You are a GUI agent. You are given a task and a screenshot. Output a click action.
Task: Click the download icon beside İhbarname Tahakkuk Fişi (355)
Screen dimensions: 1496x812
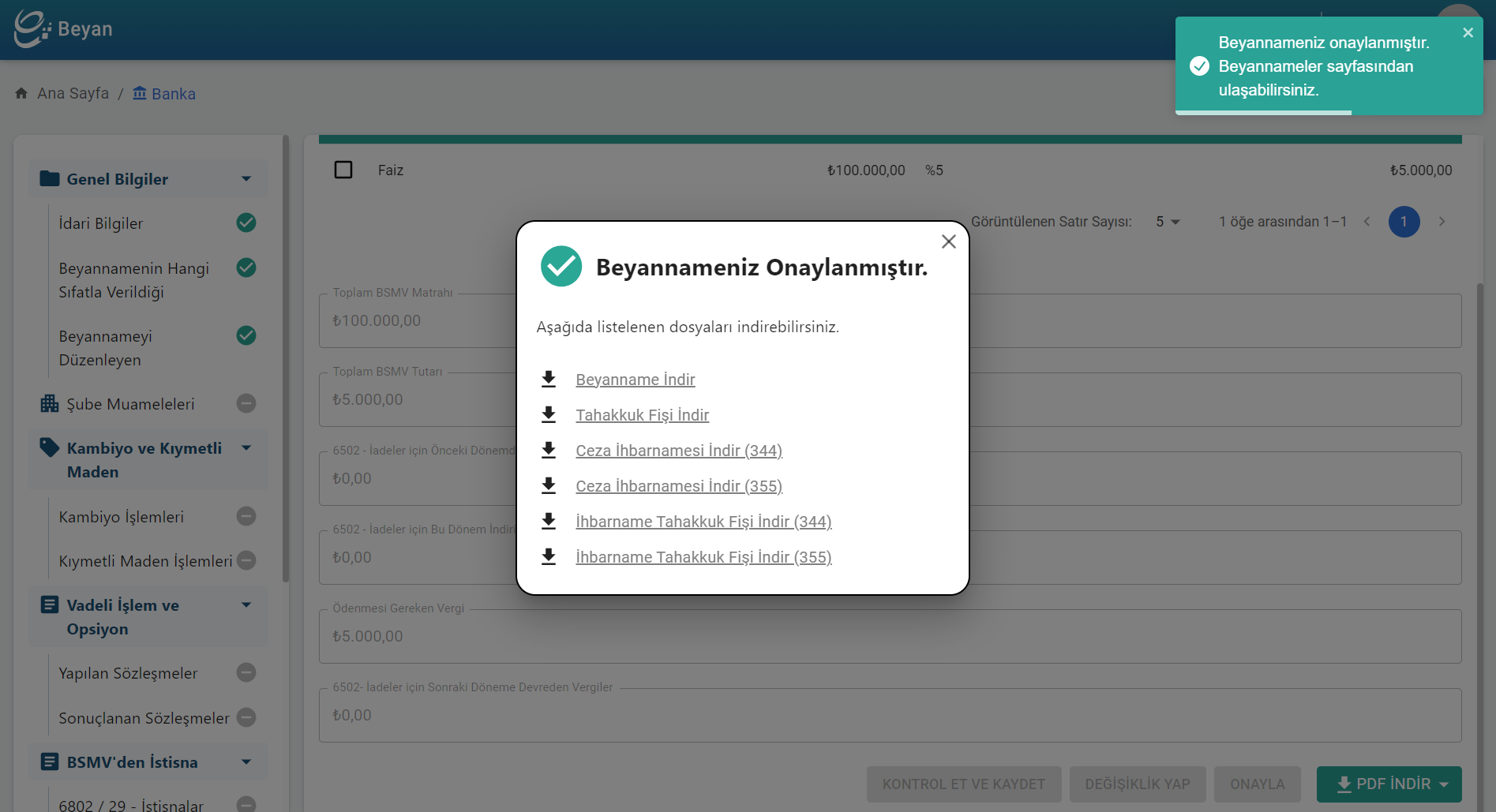[x=549, y=556]
